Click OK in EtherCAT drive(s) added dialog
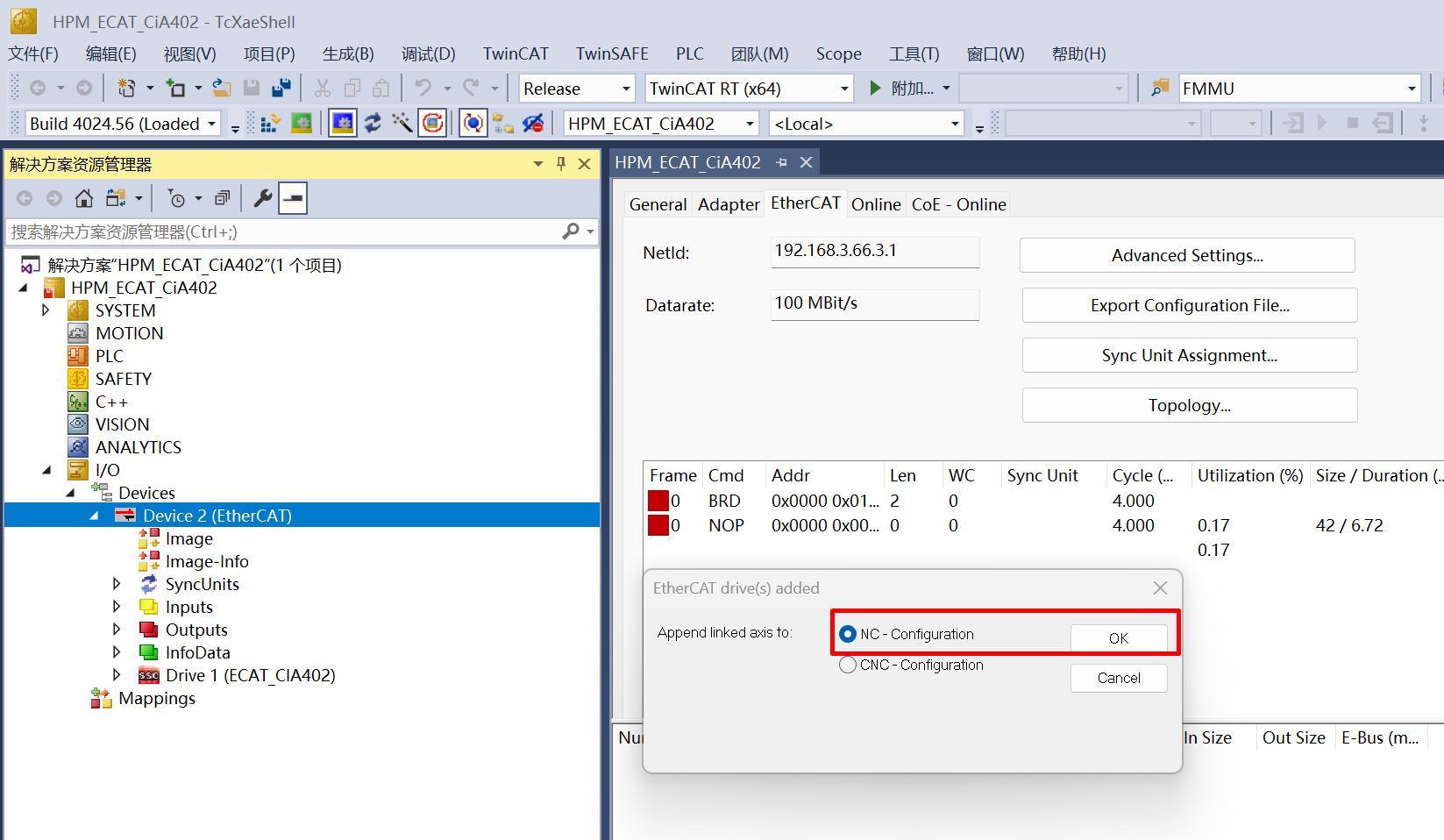Screen dimensions: 1444x840 [1119, 637]
